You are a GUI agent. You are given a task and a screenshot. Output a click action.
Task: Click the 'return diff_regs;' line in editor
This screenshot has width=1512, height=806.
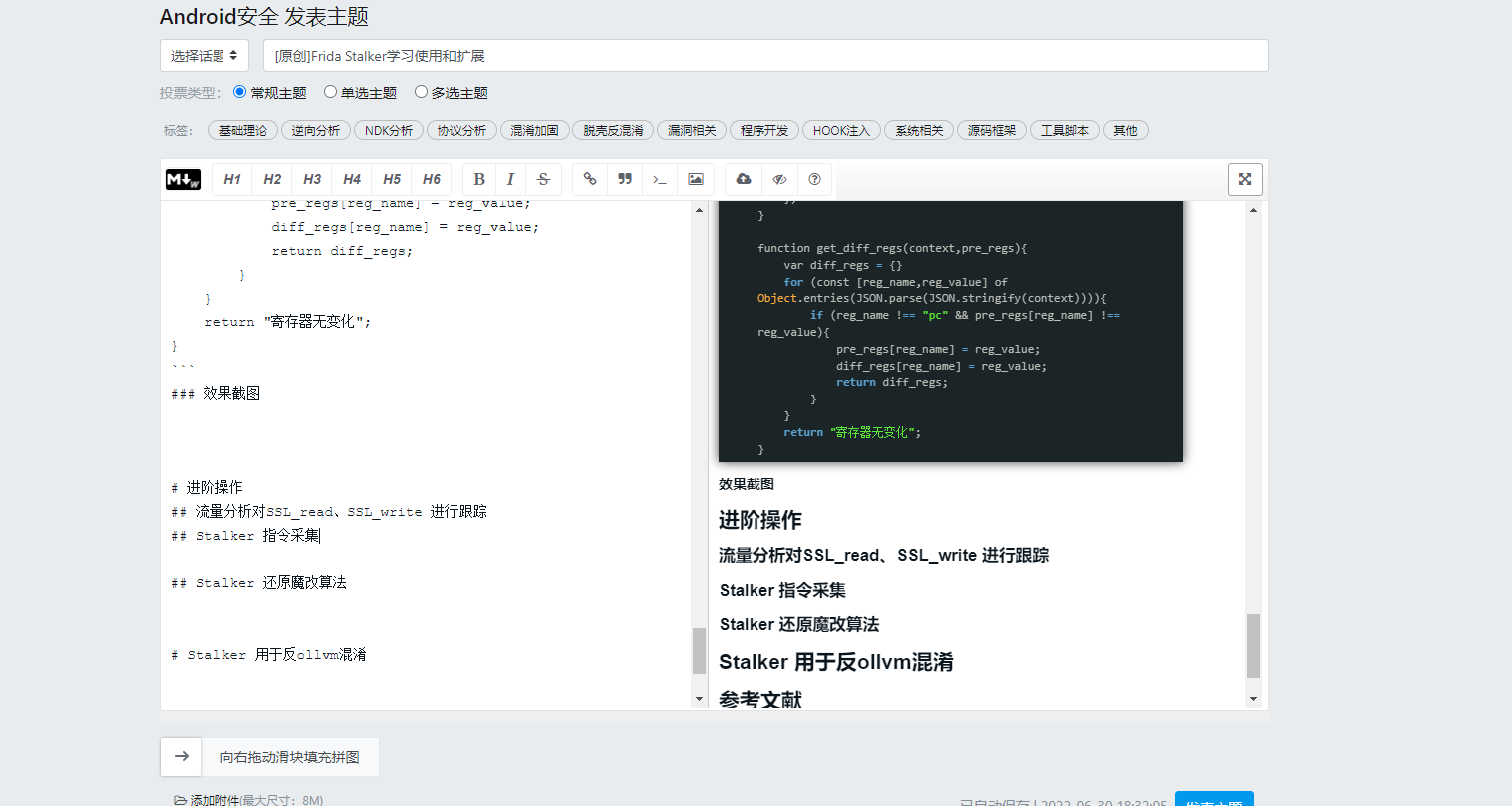pyautogui.click(x=342, y=251)
